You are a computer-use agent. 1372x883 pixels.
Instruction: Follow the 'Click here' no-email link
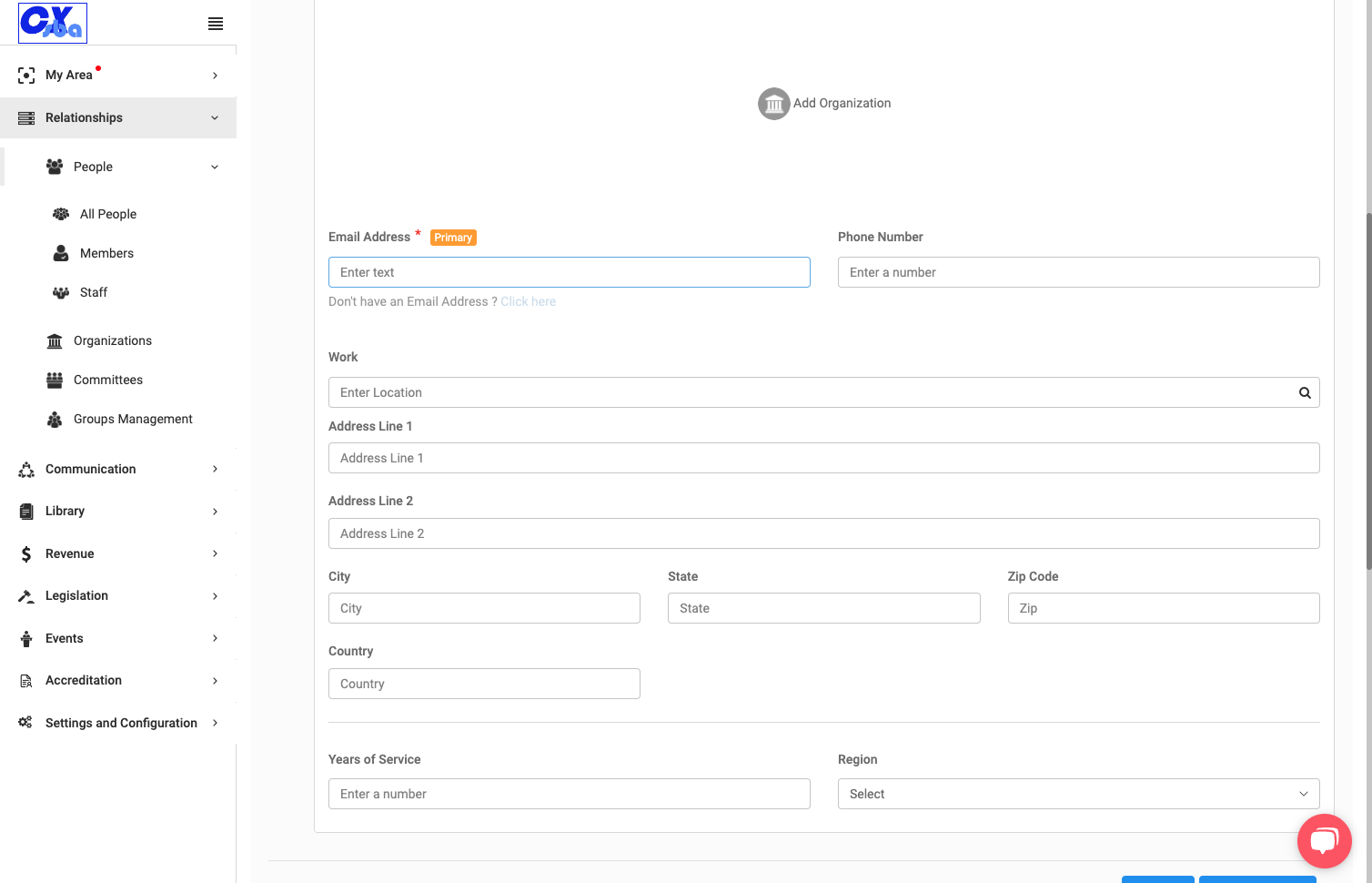[x=528, y=301]
